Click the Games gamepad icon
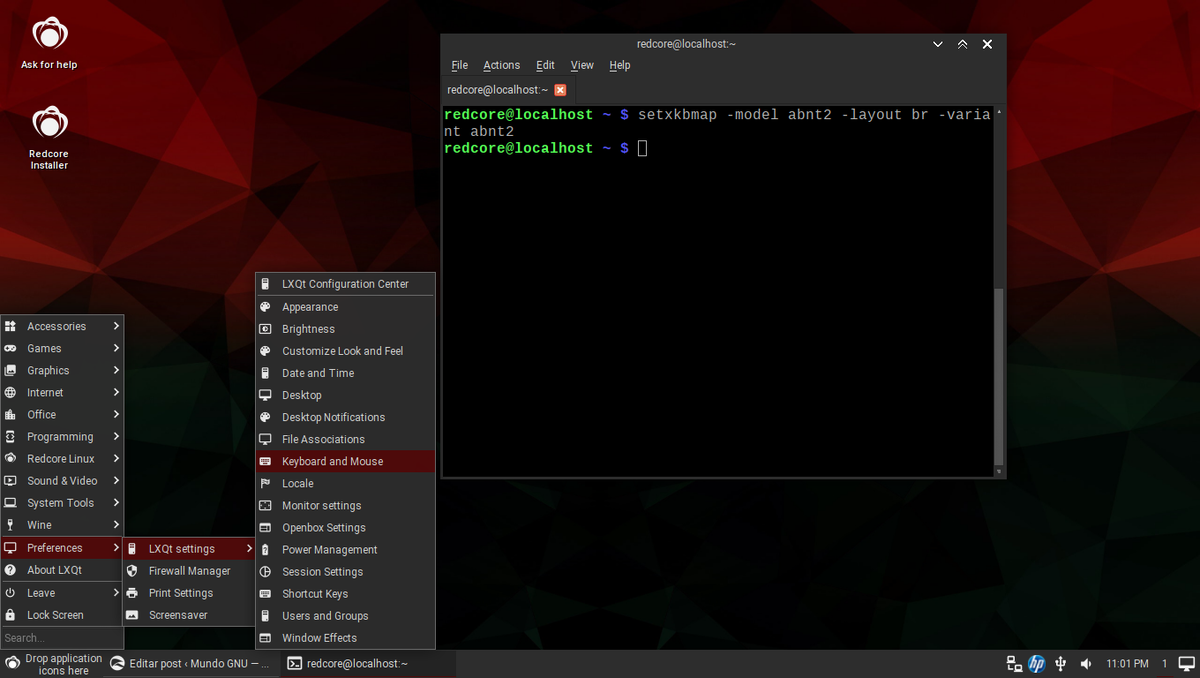Image resolution: width=1200 pixels, height=678 pixels. tap(10, 348)
